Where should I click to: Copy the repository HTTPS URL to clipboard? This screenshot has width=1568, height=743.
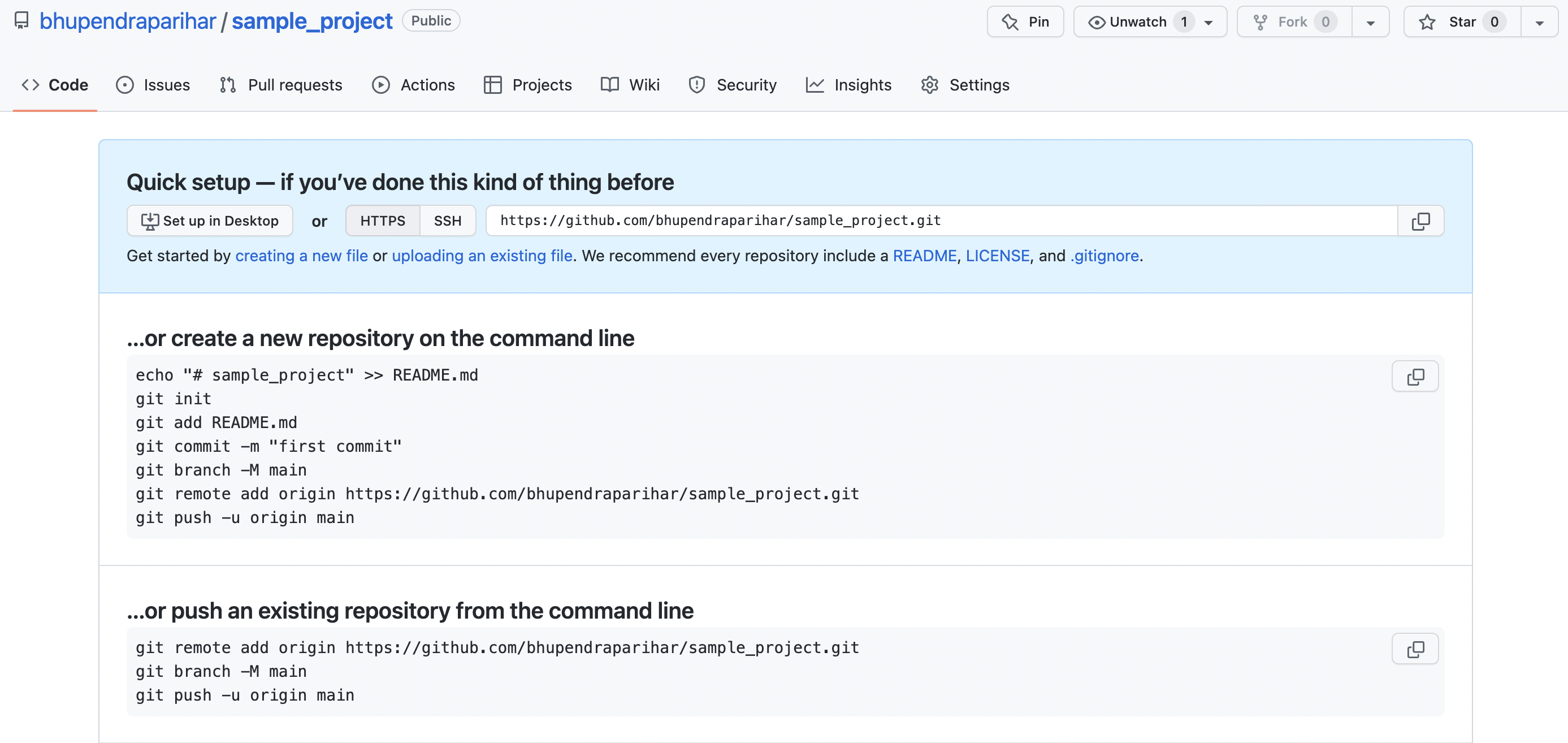point(1420,221)
